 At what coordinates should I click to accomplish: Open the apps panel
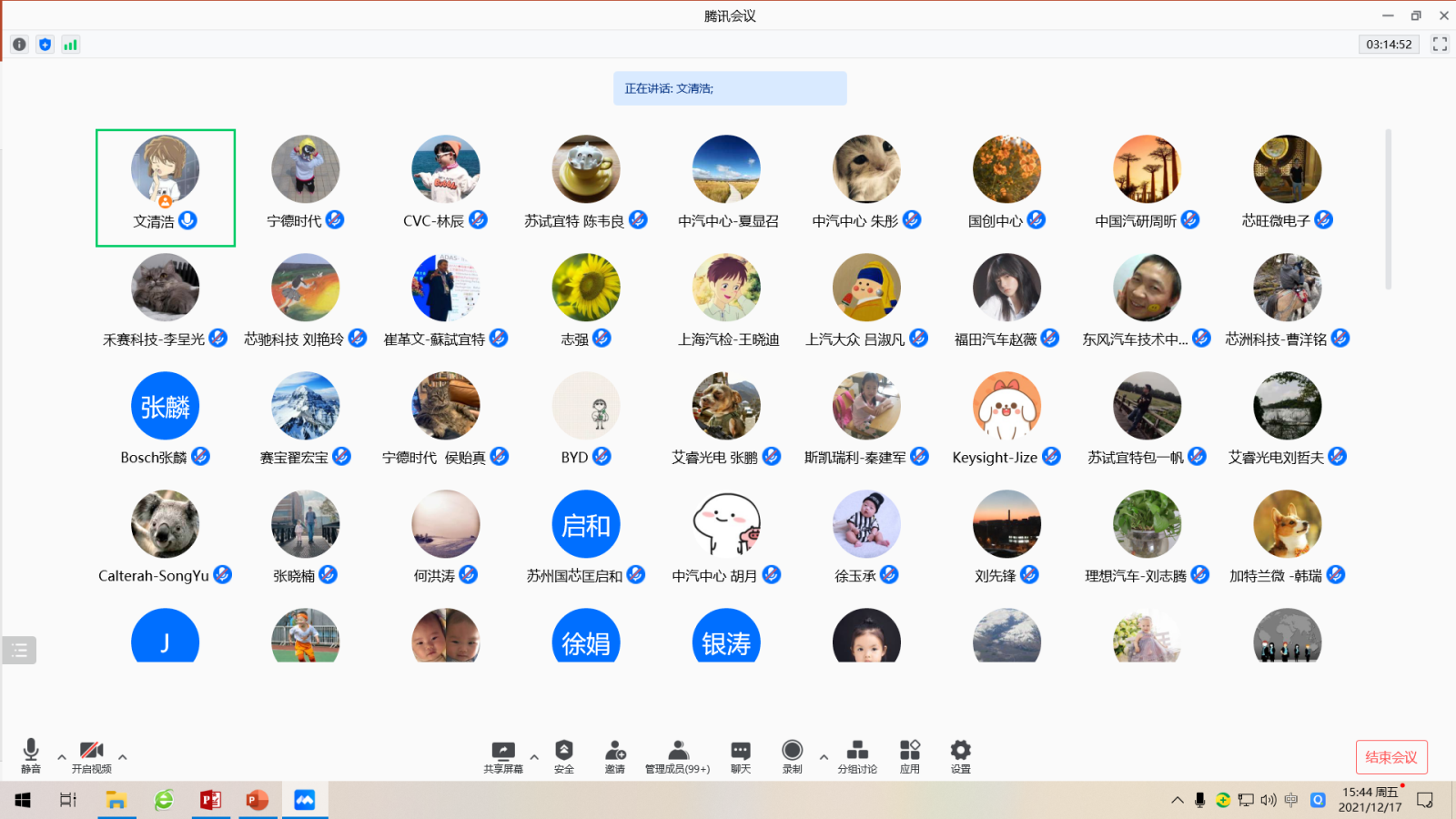tap(909, 755)
